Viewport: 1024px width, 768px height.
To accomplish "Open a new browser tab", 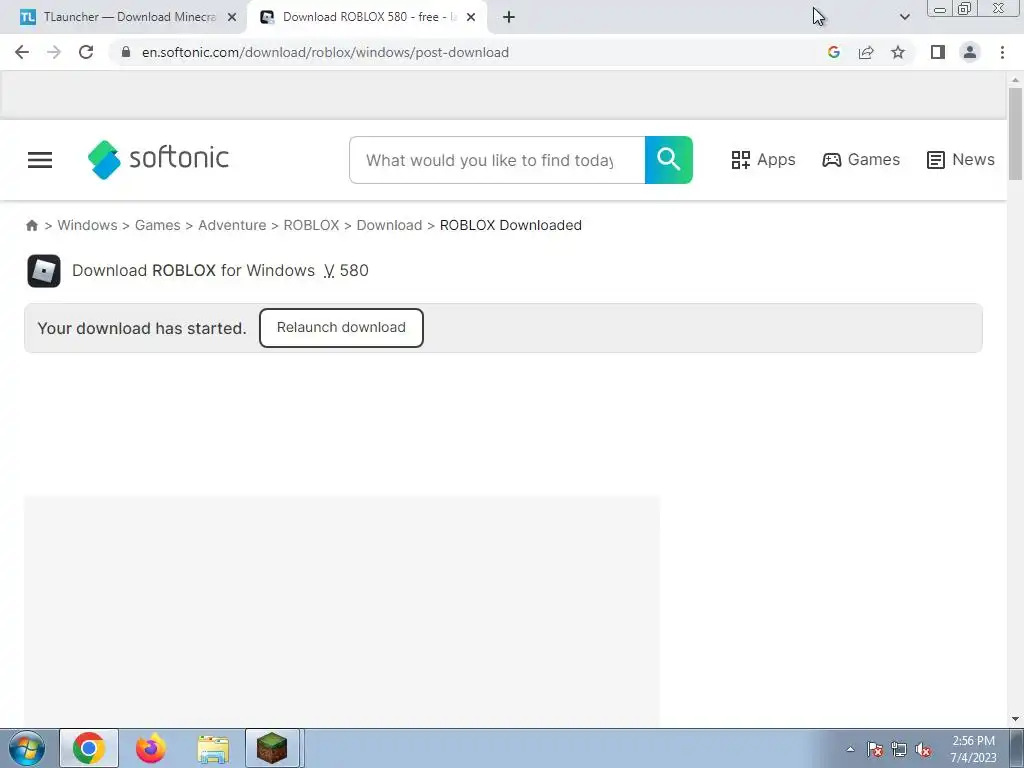I will 509,17.
